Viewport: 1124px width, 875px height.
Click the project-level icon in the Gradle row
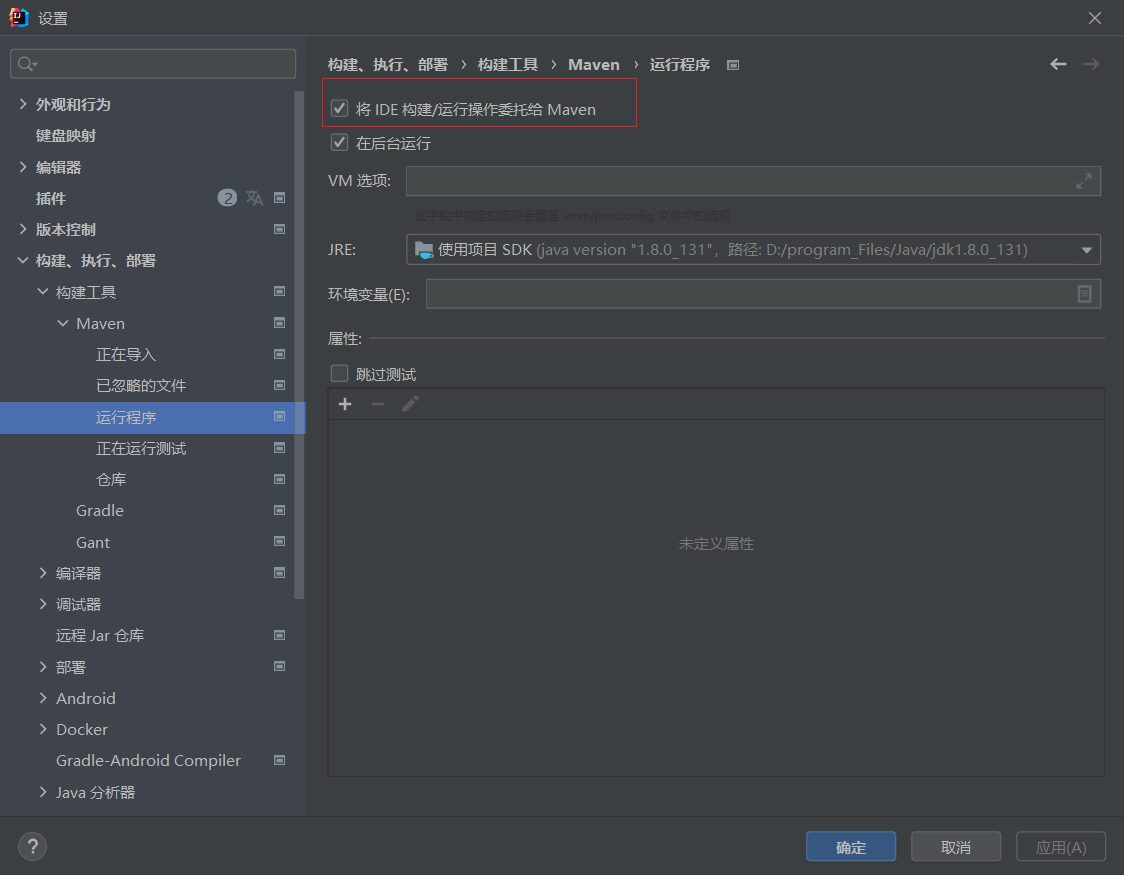tap(280, 510)
